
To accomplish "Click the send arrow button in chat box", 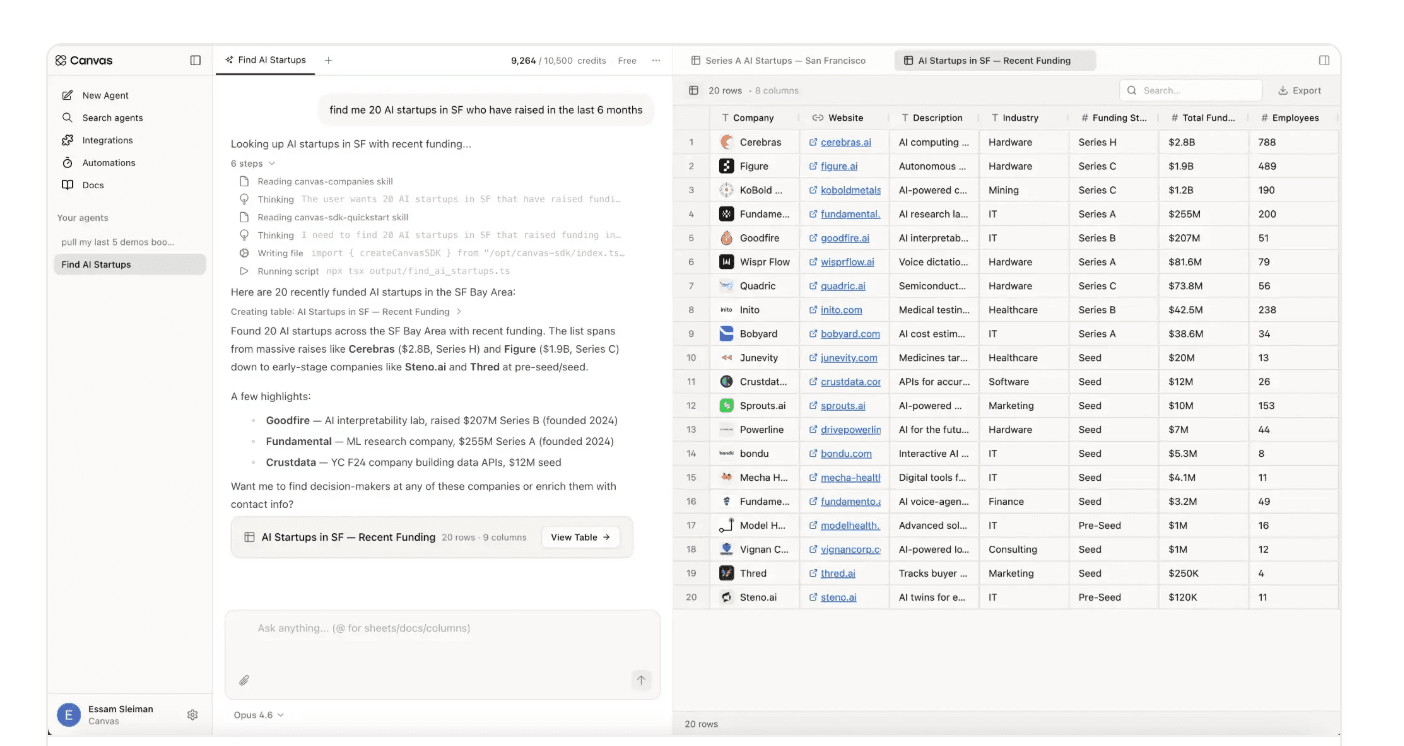I will 641,680.
